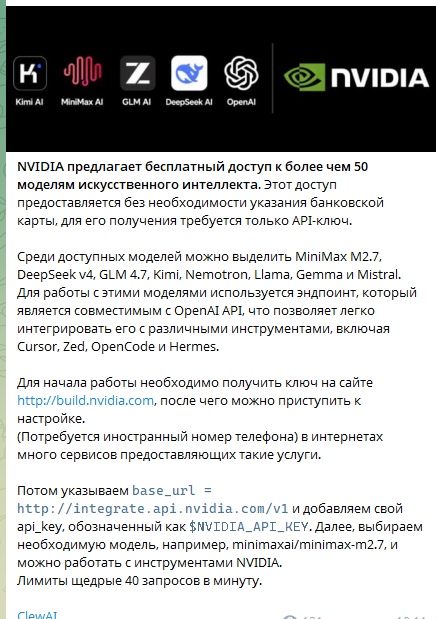Screen dimensions: 436x619
Task: Click the "MiniMax AI" caption label
Action: point(82,102)
